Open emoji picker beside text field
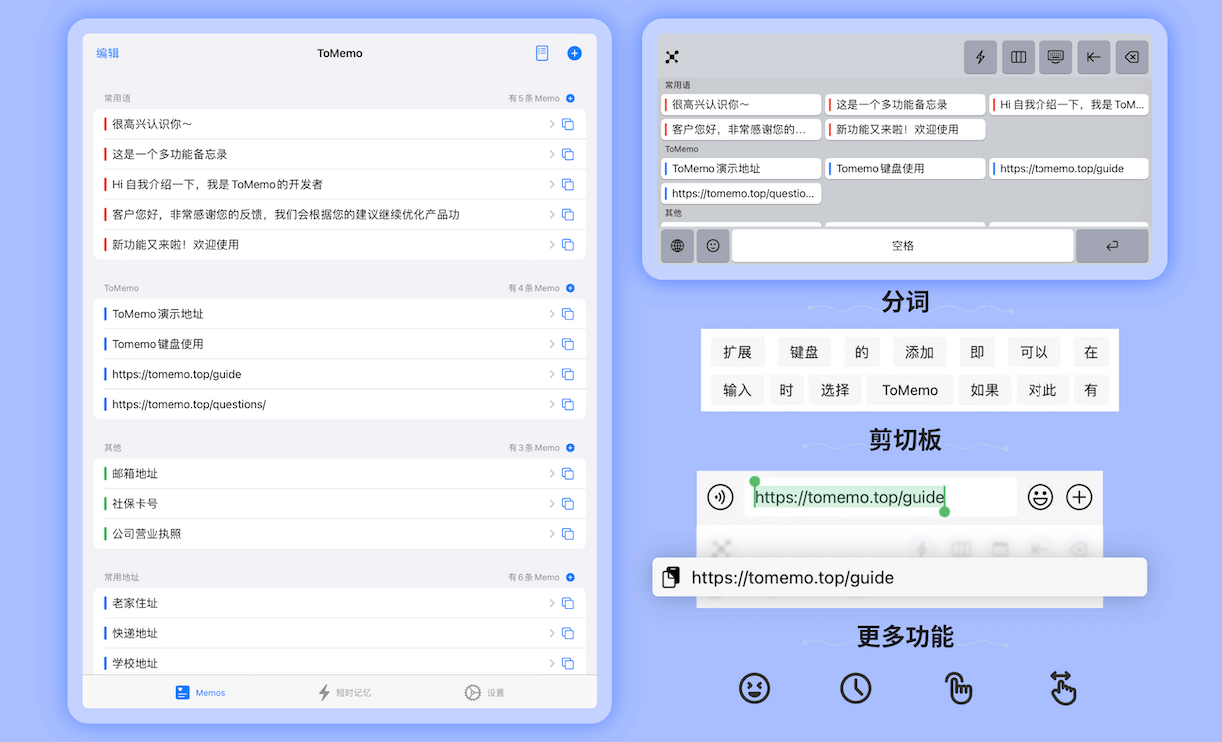1222x742 pixels. (x=1040, y=497)
